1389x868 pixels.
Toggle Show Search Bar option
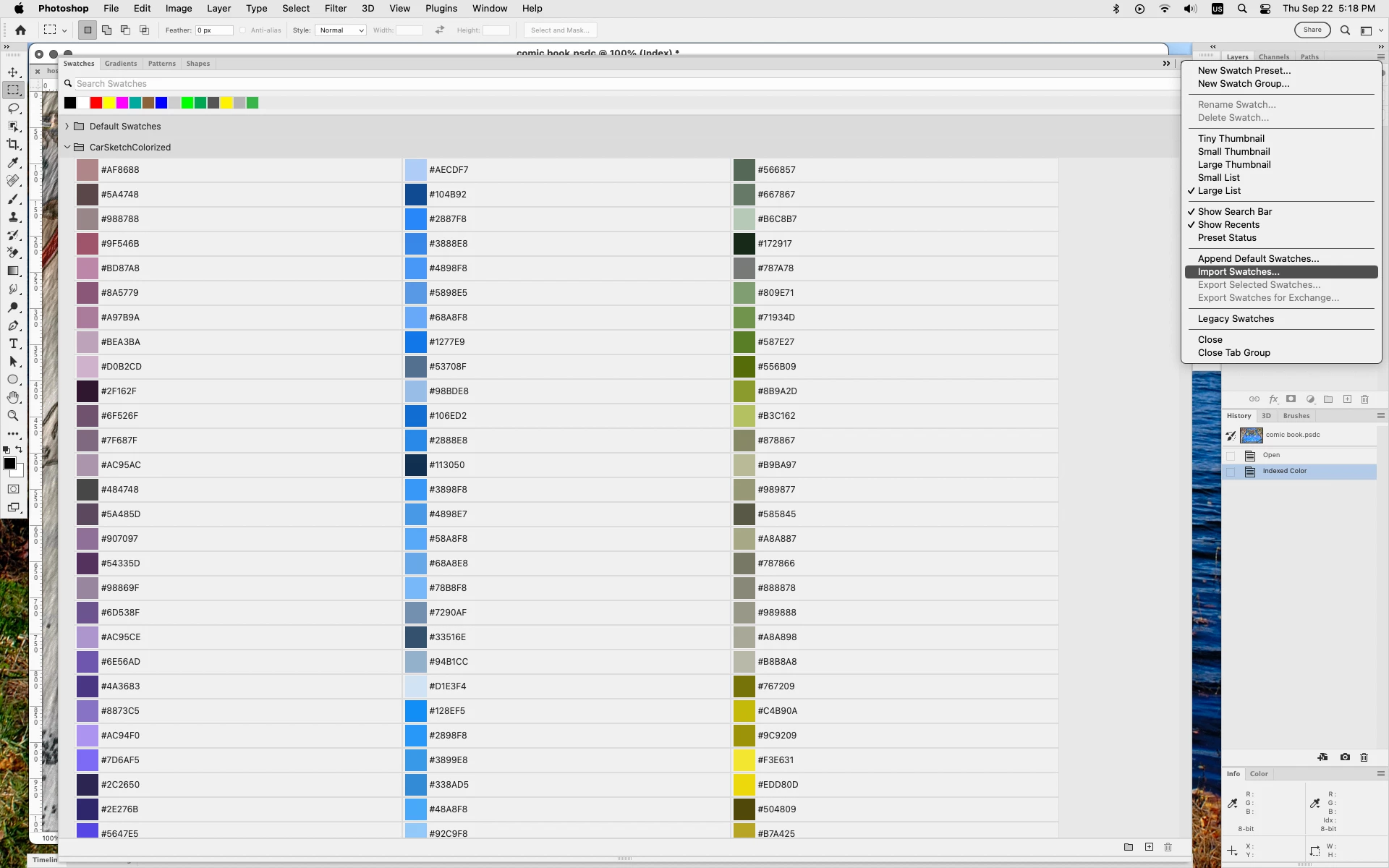1234,212
